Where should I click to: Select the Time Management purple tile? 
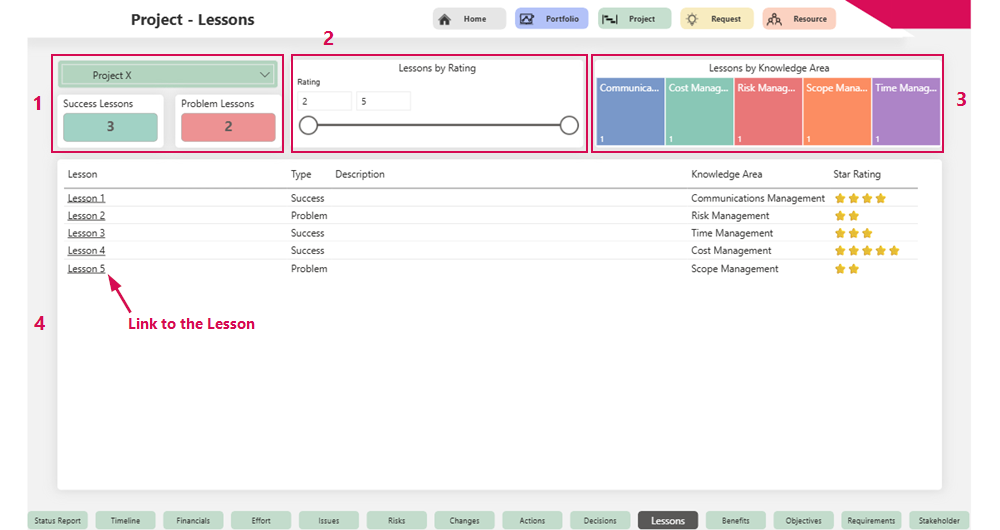[x=906, y=112]
